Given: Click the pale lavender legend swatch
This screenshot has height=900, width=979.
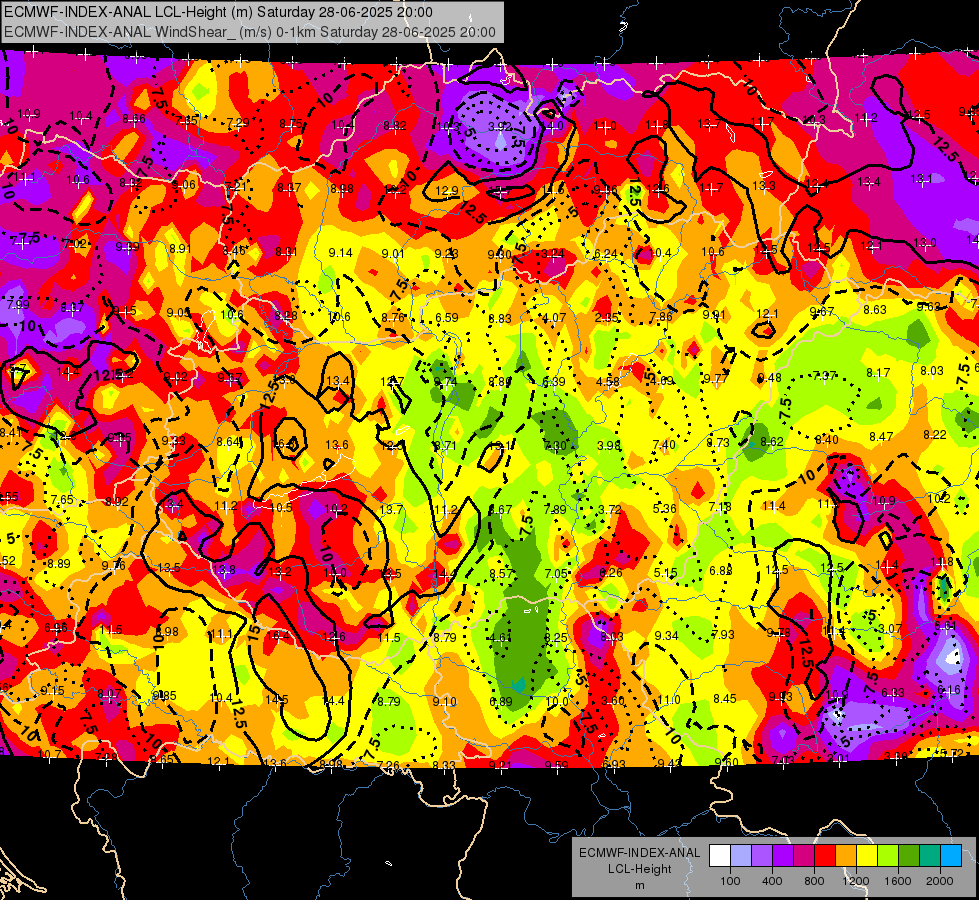Looking at the screenshot, I should coord(741,856).
